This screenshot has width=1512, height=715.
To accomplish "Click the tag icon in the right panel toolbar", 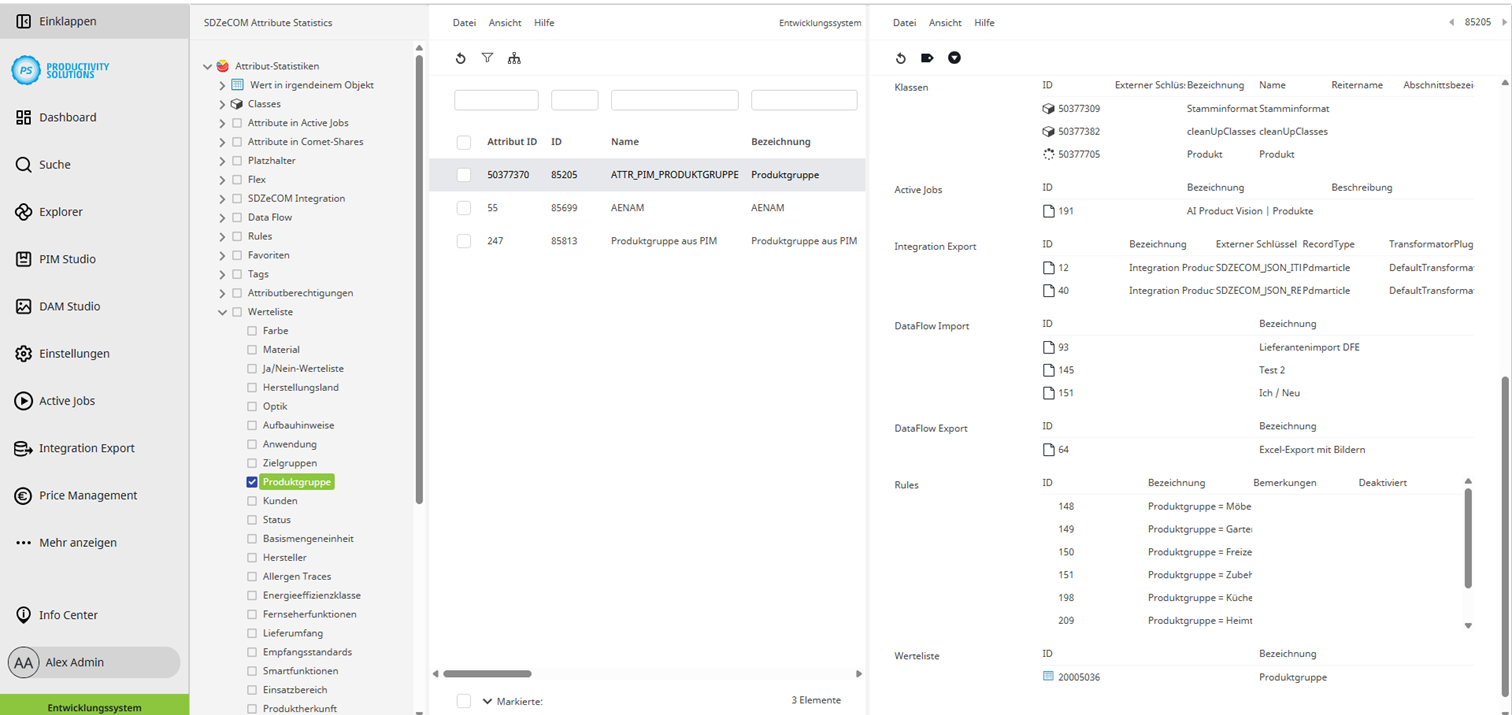I will tap(926, 58).
